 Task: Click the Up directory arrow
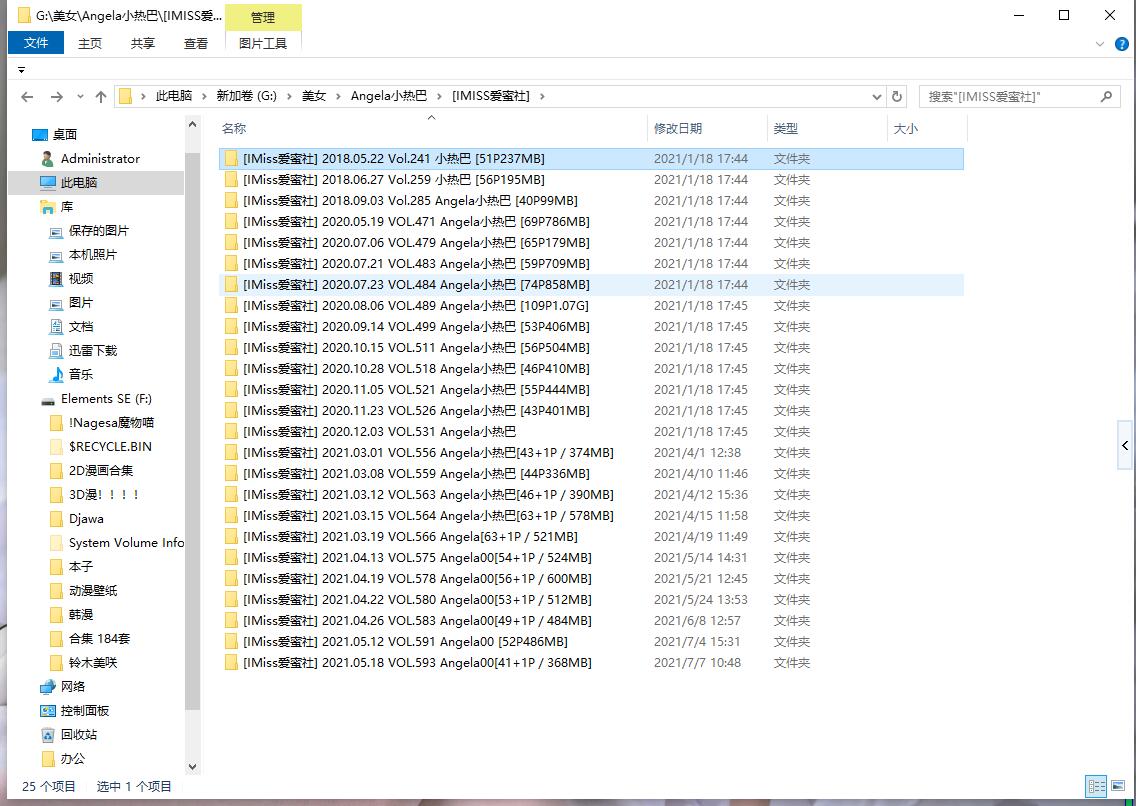(x=100, y=97)
